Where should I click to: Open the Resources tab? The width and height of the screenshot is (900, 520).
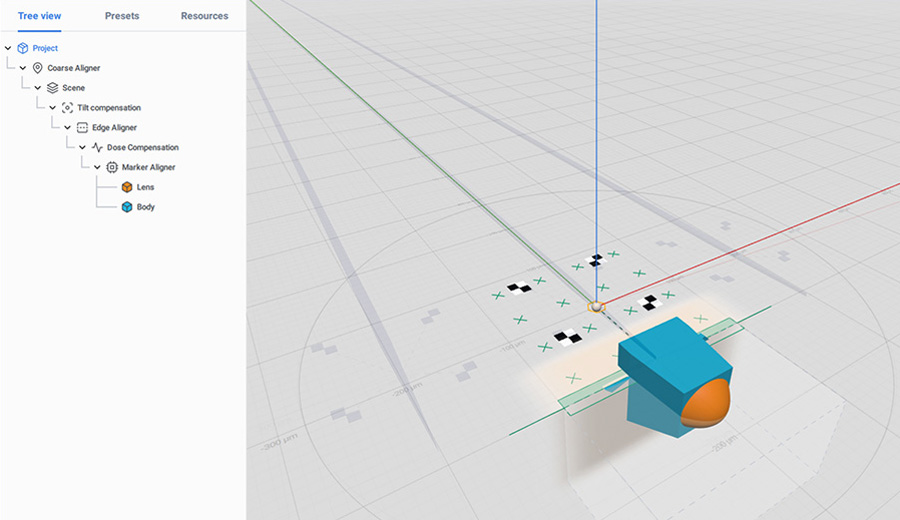pos(204,16)
